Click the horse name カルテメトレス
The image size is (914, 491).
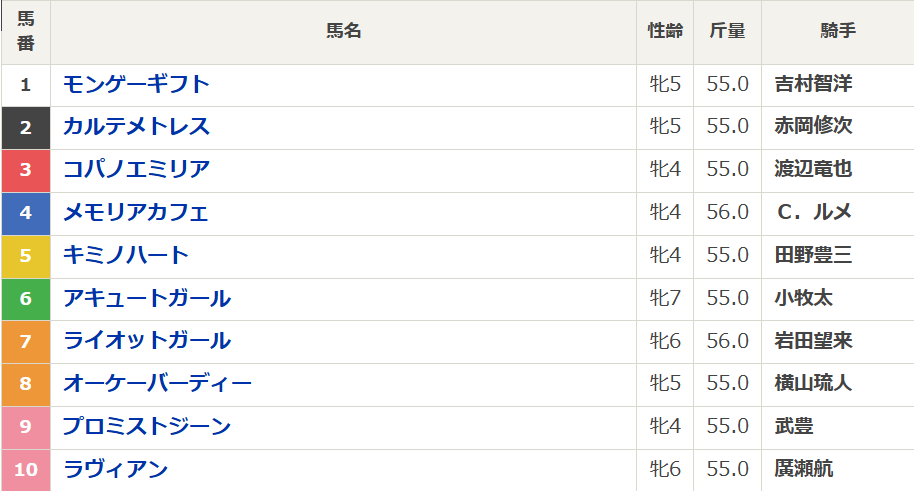(x=136, y=126)
